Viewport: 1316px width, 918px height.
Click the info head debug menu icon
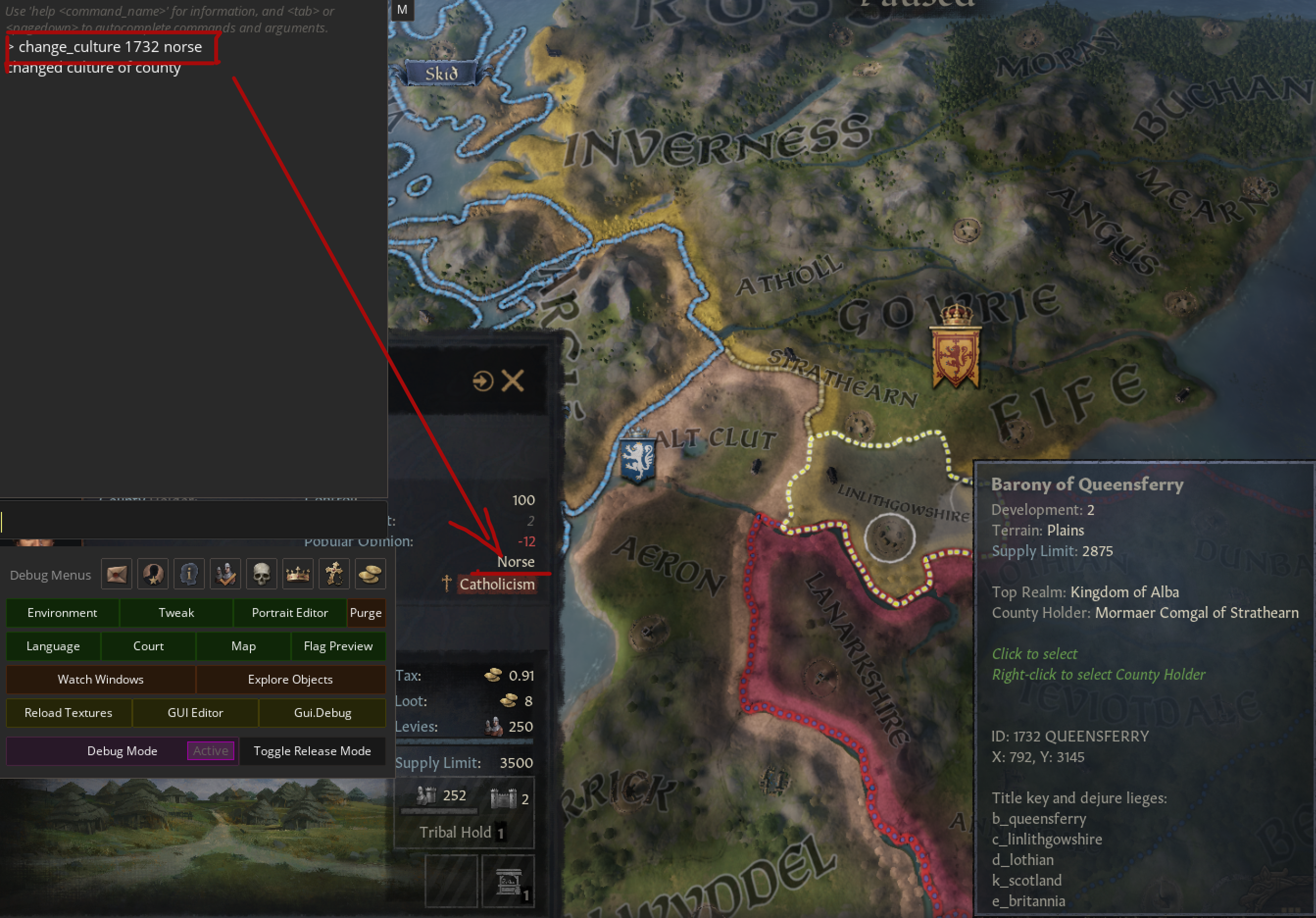point(189,574)
